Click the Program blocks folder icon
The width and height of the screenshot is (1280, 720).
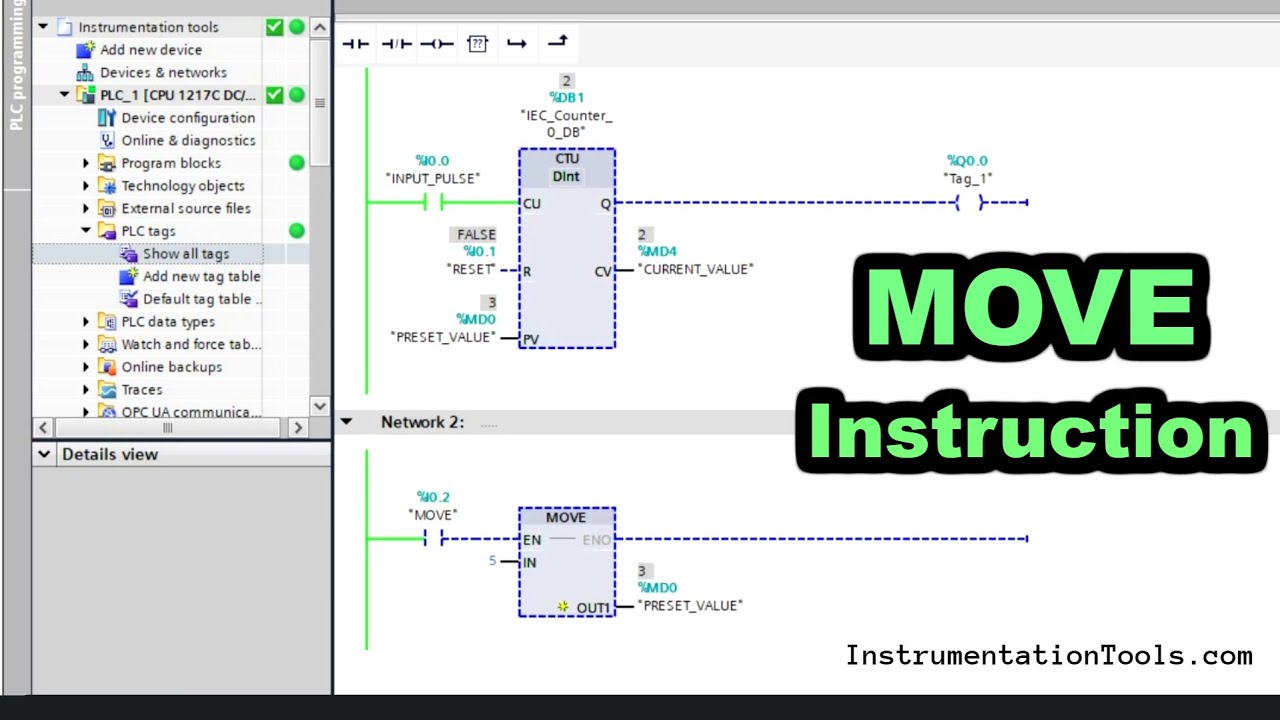pyautogui.click(x=107, y=163)
